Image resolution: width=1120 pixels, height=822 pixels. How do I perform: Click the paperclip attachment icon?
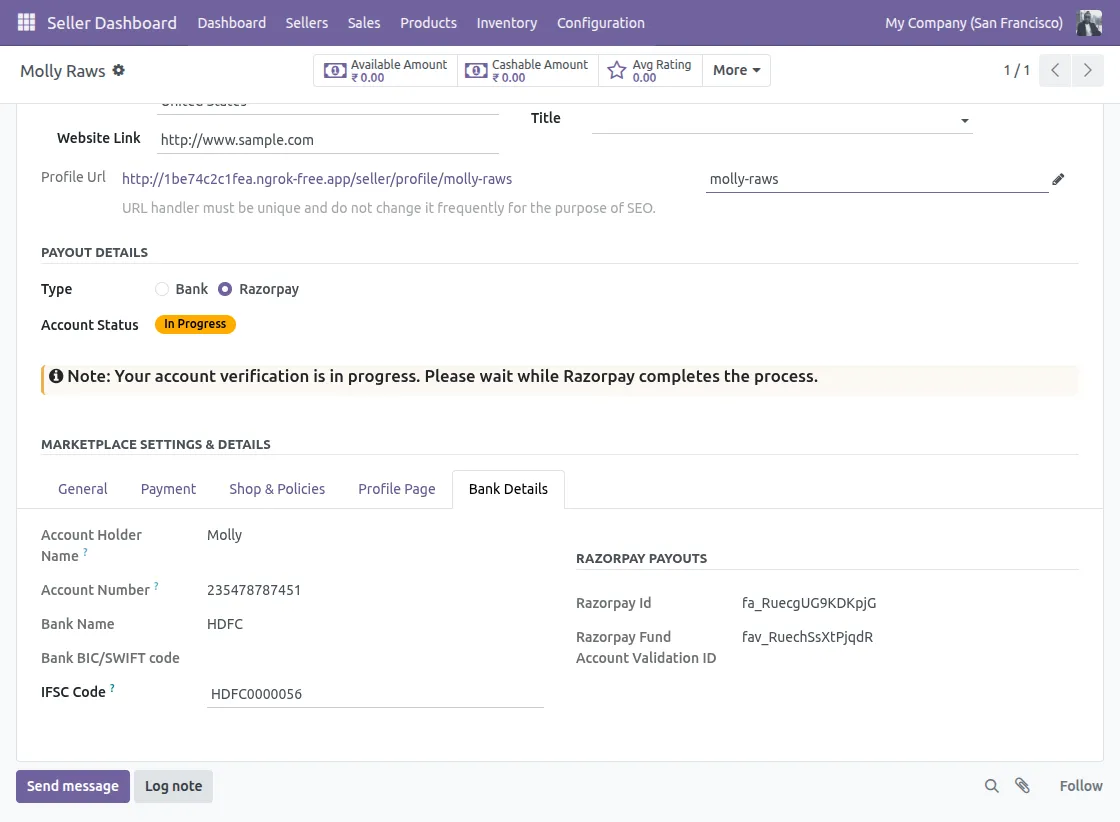1022,786
